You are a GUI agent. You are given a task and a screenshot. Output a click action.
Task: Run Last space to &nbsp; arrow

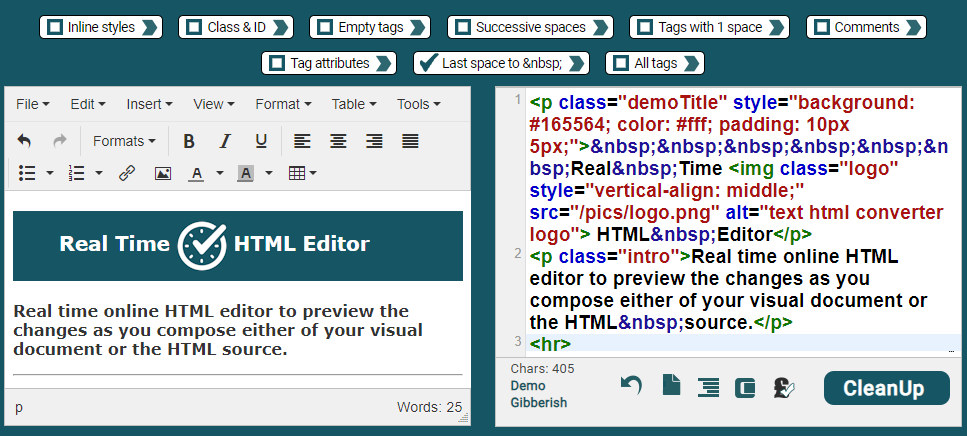click(576, 63)
